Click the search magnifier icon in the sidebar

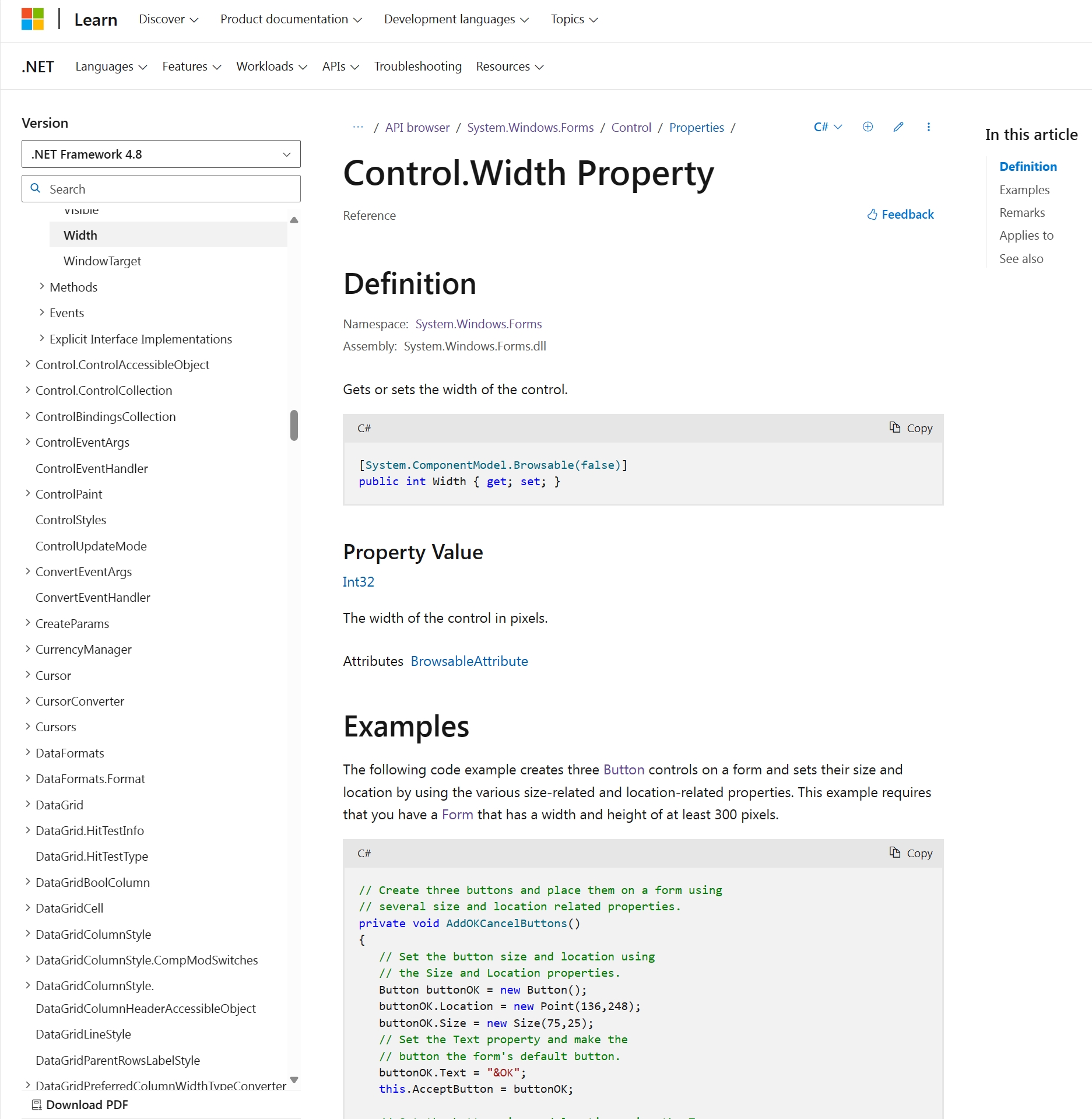(x=35, y=188)
